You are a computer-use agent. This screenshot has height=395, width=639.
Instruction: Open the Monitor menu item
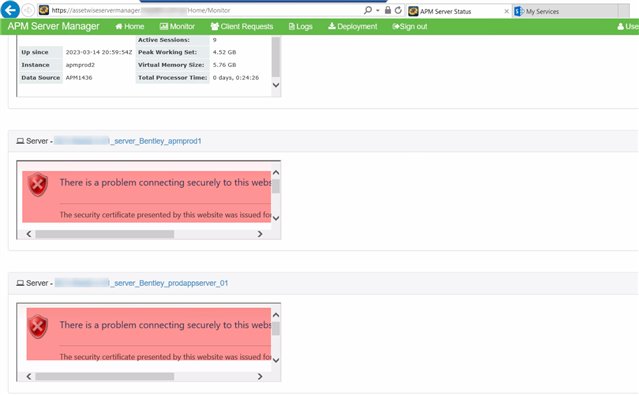[x=177, y=26]
